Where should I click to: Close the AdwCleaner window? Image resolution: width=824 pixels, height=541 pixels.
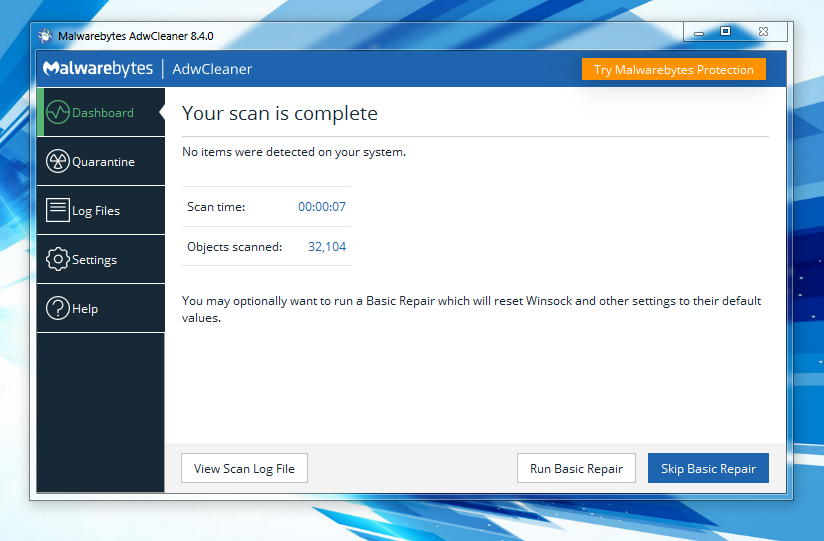point(764,32)
